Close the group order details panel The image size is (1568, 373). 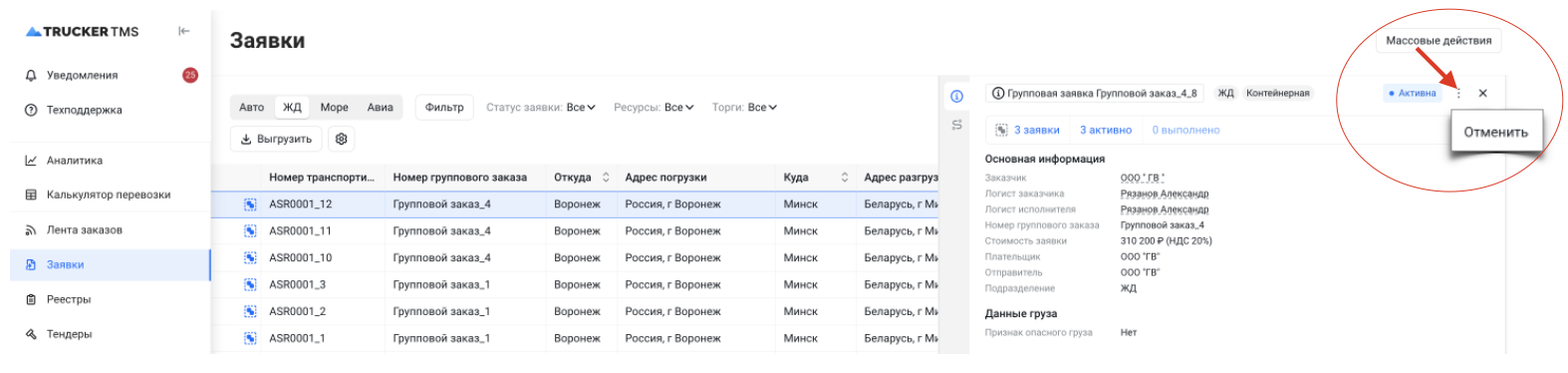pyautogui.click(x=1483, y=93)
